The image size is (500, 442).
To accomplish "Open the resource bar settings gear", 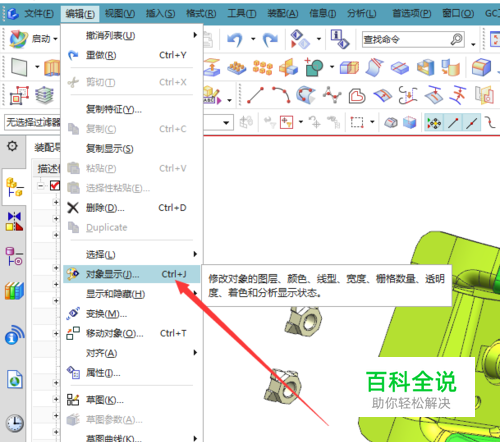I will pyautogui.click(x=12, y=146).
